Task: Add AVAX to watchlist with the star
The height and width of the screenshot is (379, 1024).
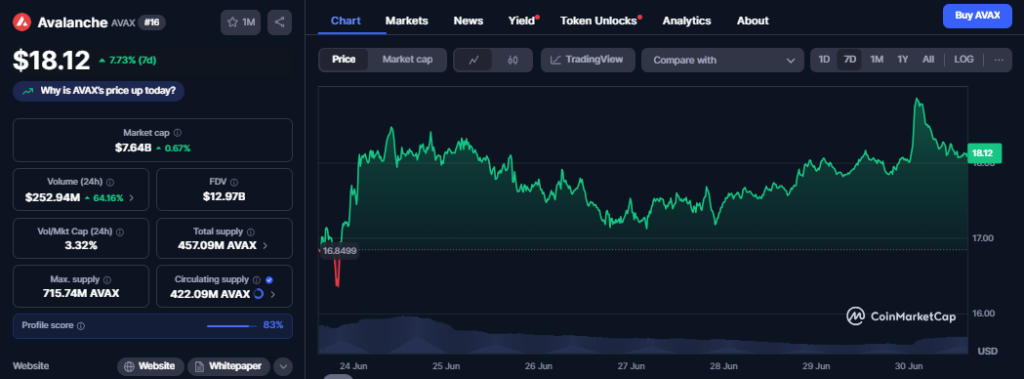Action: (240, 22)
